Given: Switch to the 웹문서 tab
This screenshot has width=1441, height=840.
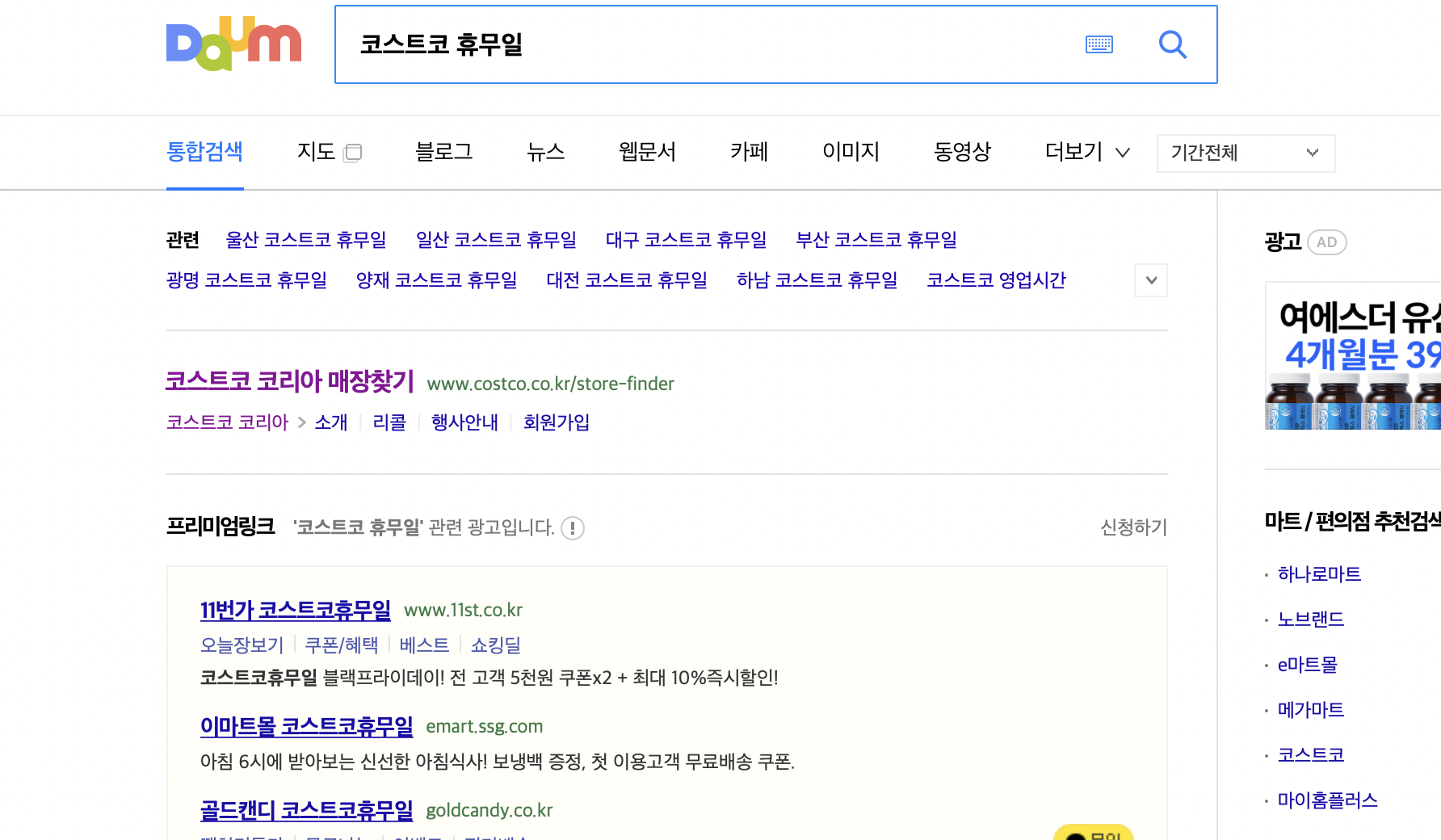Looking at the screenshot, I should coord(647,152).
